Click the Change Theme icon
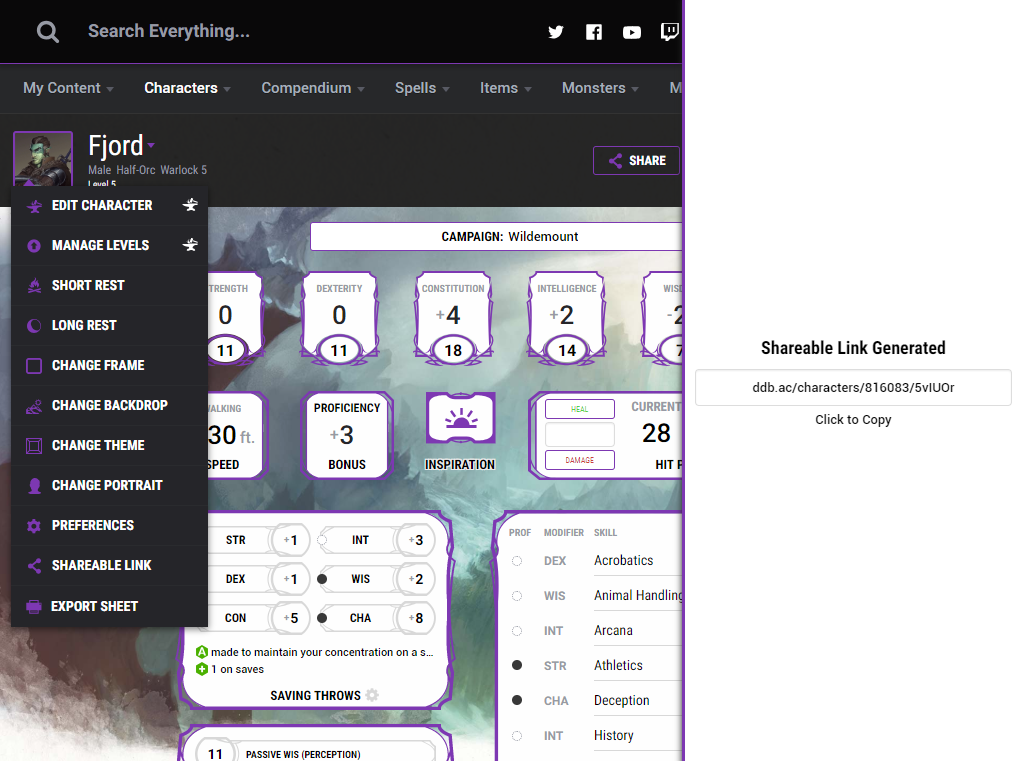1019x761 pixels. point(34,446)
